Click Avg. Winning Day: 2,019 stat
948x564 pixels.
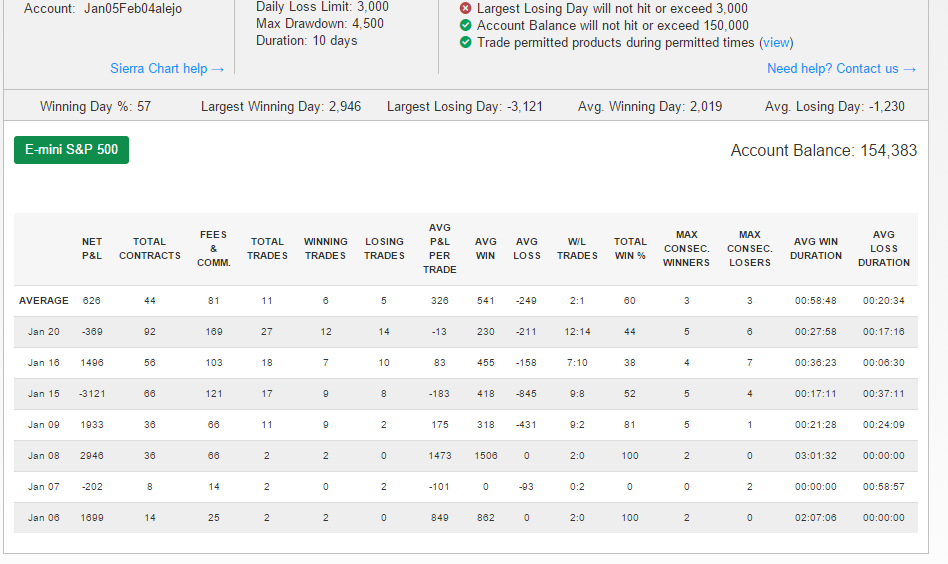tap(650, 106)
